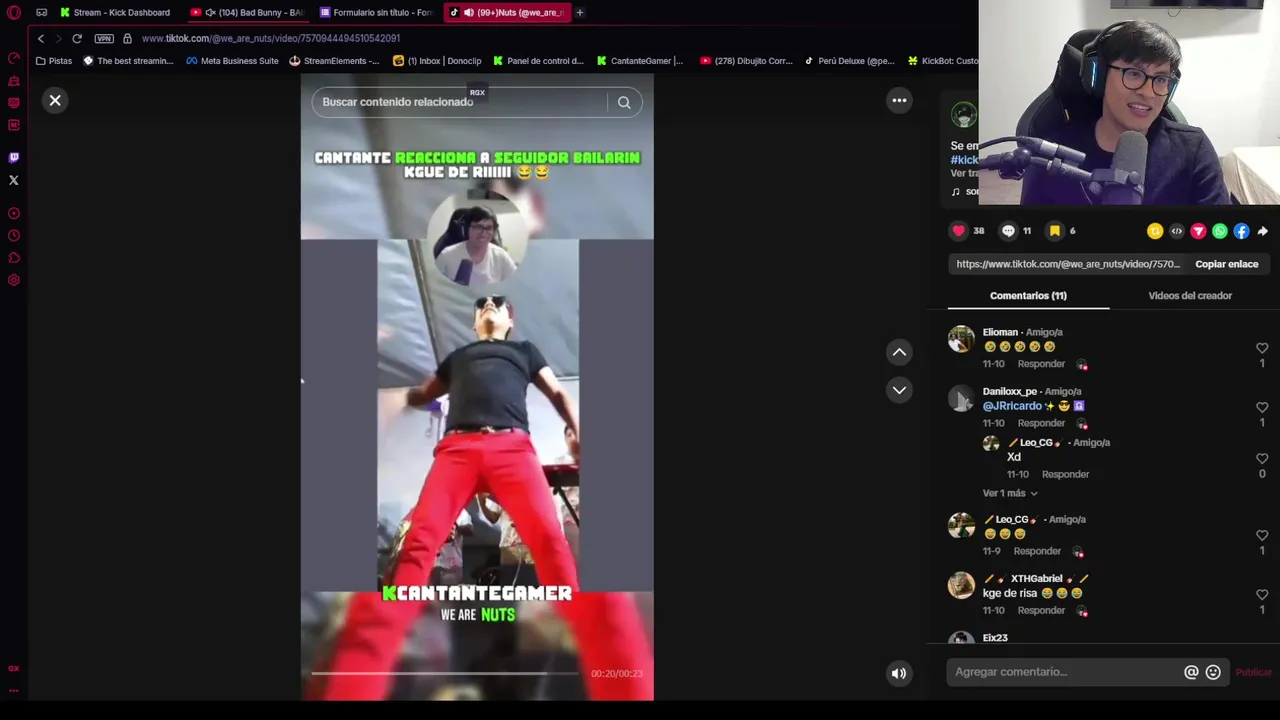
Task: Open extensions cube icon in sidebar
Action: 14,258
